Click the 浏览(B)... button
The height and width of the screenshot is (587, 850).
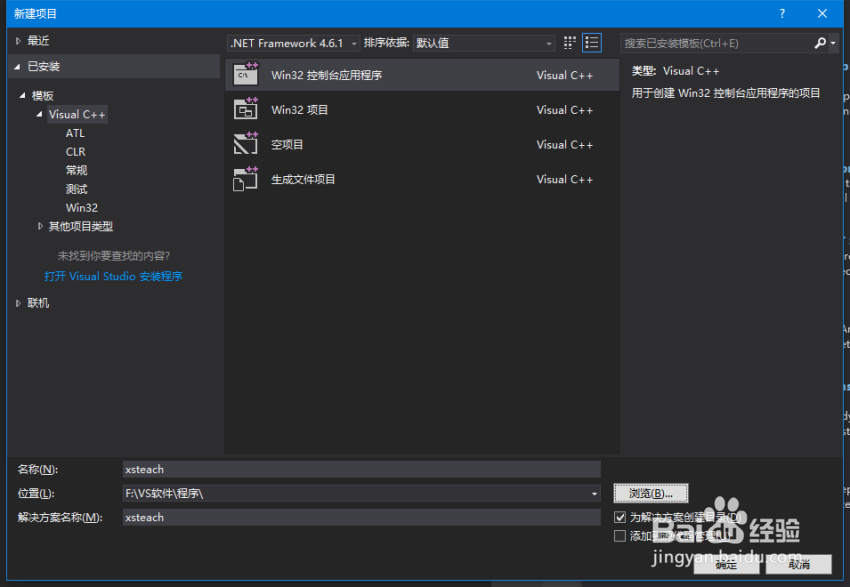pos(651,493)
